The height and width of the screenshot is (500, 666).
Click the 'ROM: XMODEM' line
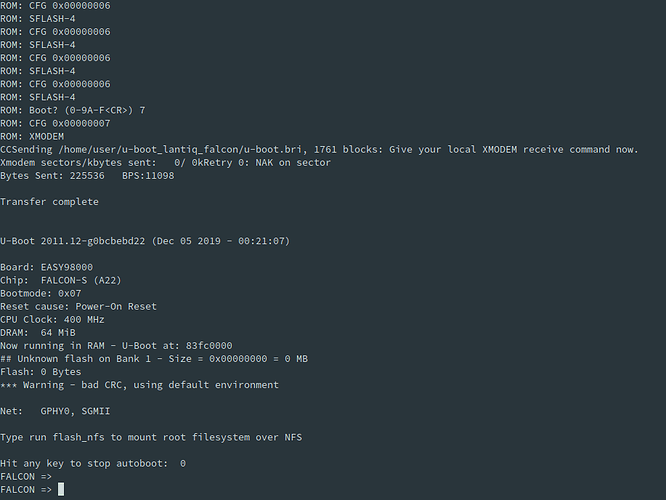[x=32, y=137]
